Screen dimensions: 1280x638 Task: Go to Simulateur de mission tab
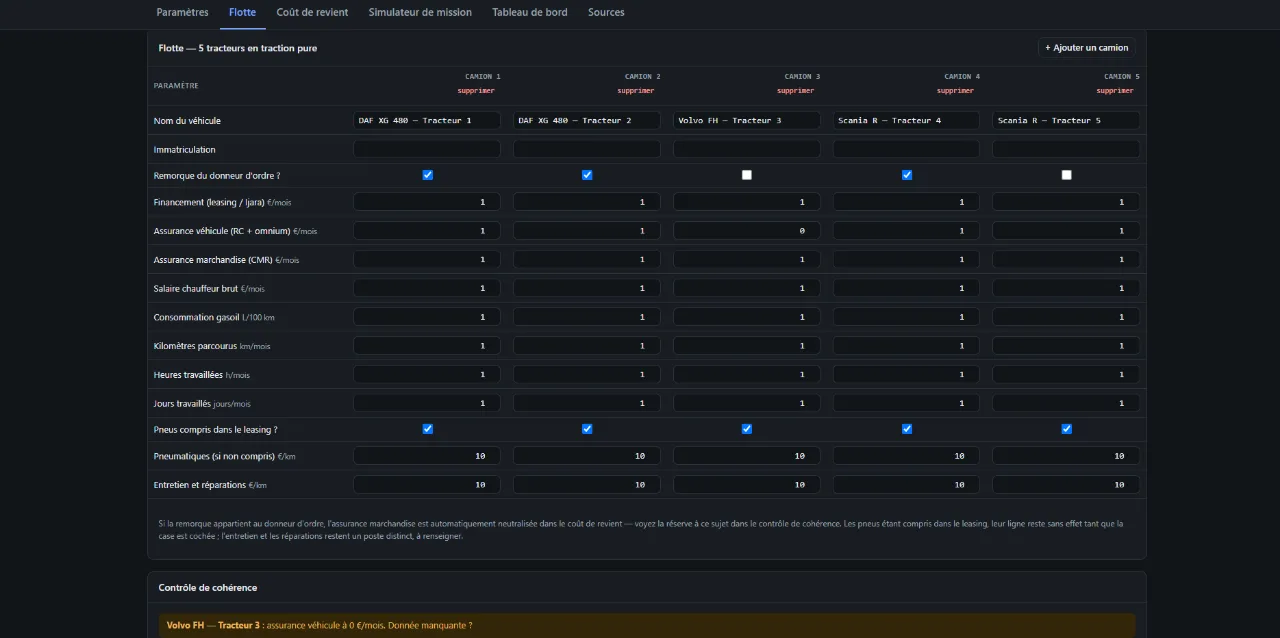[420, 12]
